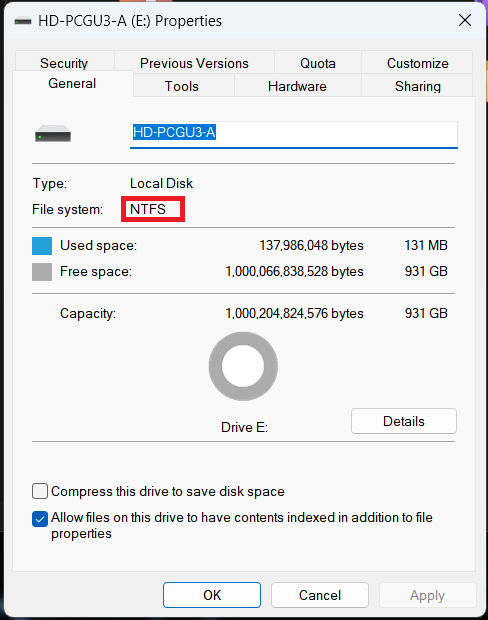Viewport: 488px width, 620px height.
Task: Confirm with the OK button
Action: tap(212, 595)
